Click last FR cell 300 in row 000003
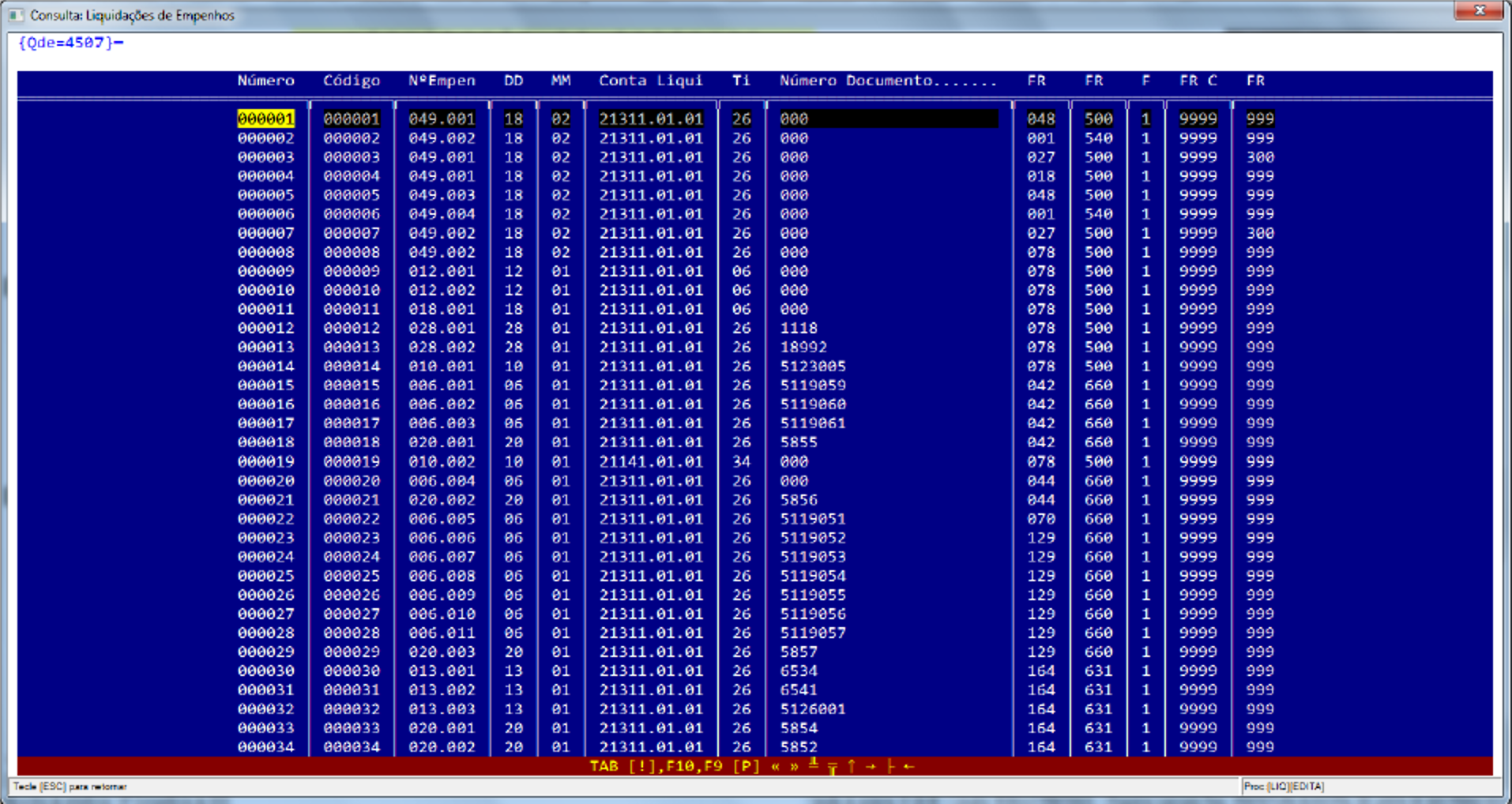1512x804 pixels. click(1260, 157)
